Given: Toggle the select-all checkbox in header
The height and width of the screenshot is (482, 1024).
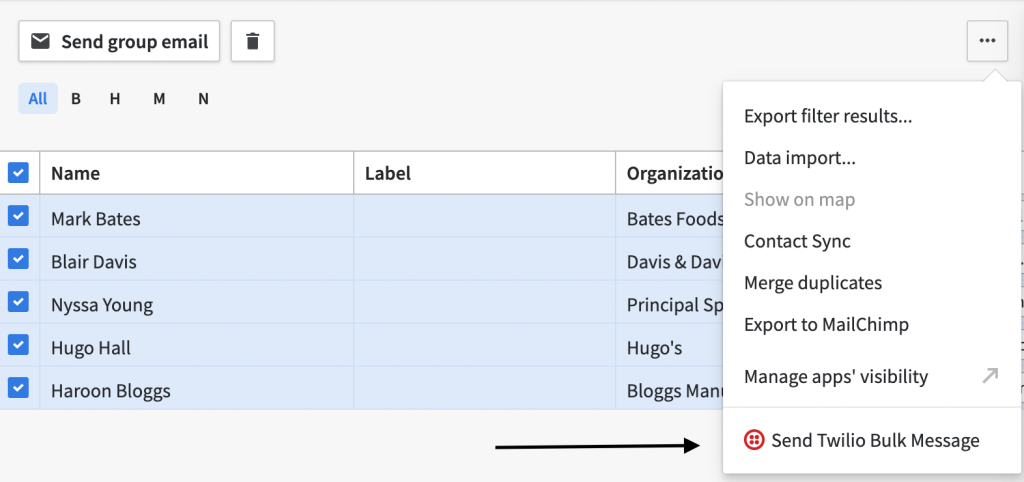Looking at the screenshot, I should pos(18,172).
